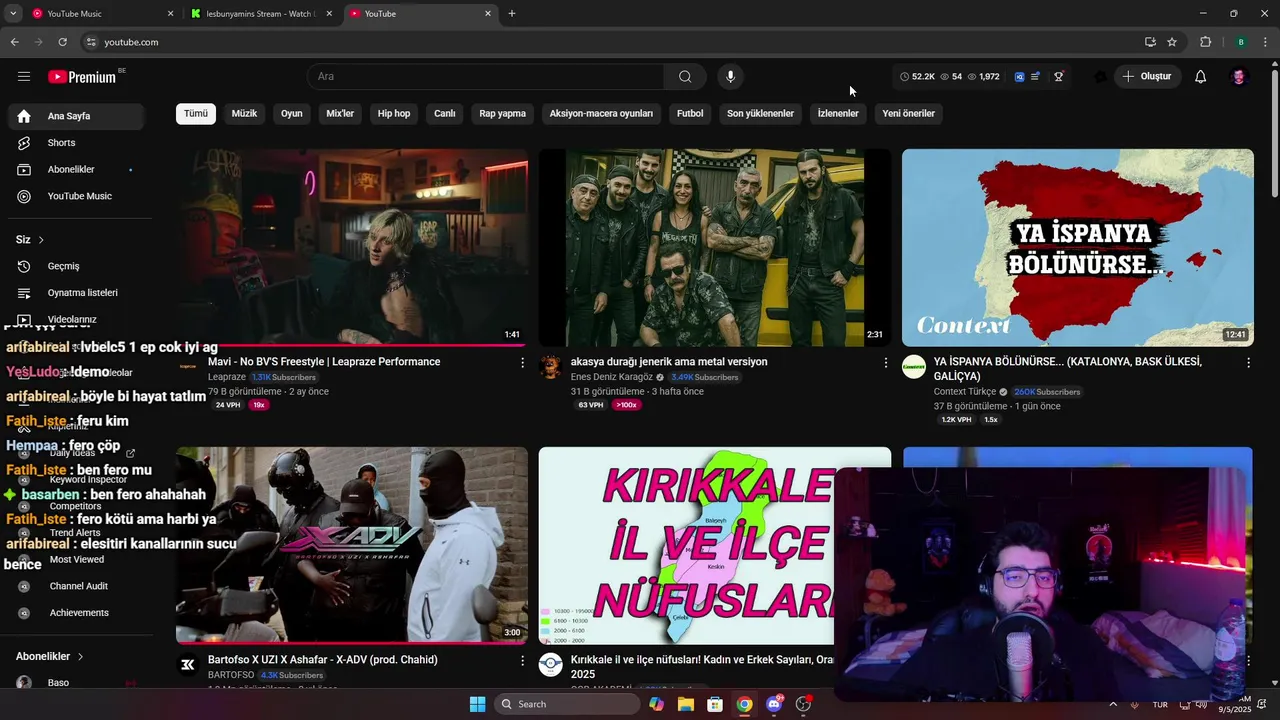This screenshot has height=720, width=1280.
Task: Open the Mavi No BV'S Freestyle thumbnail
Action: pyautogui.click(x=352, y=248)
